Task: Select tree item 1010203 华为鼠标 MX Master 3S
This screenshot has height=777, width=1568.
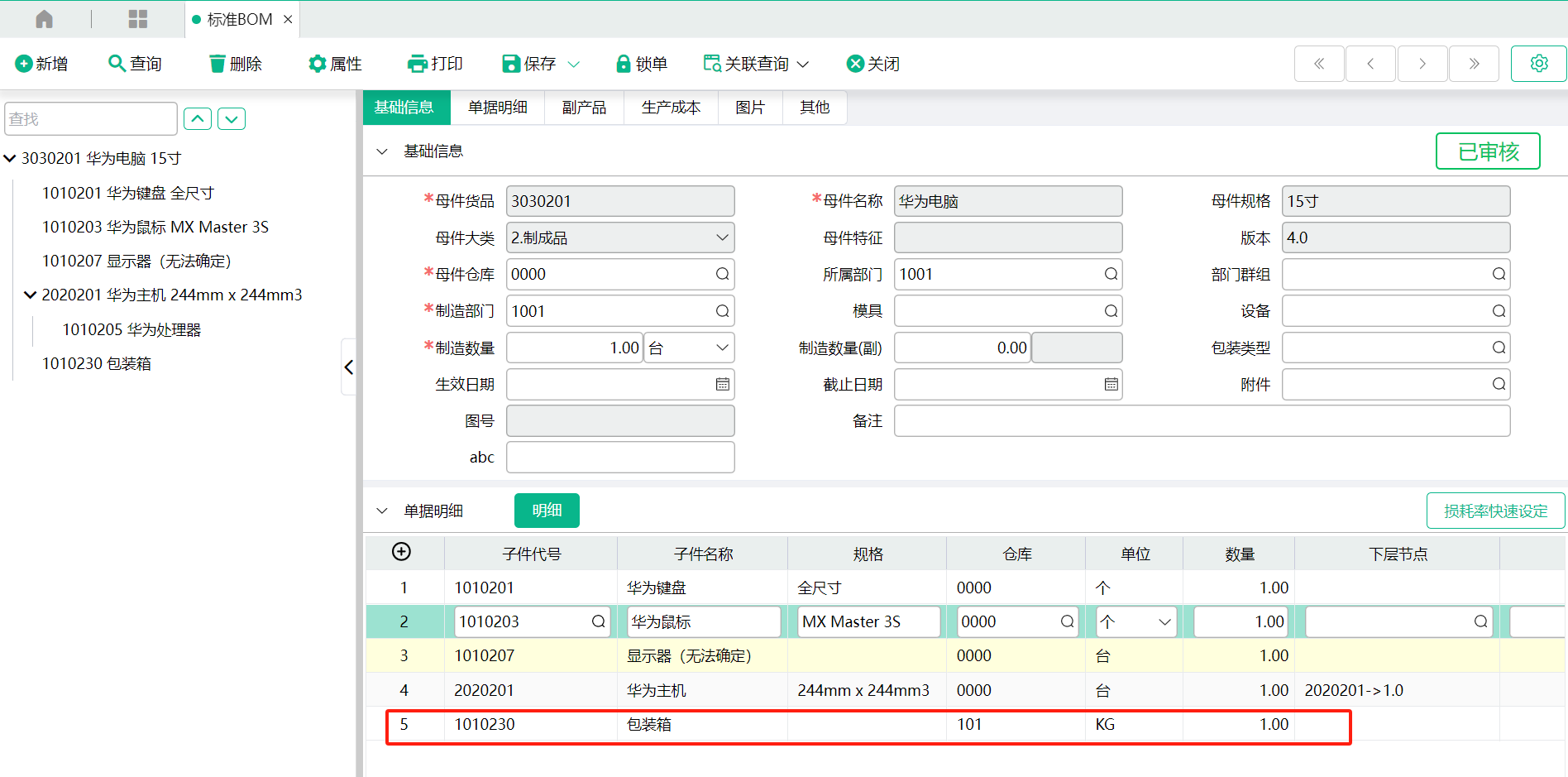Action: (x=155, y=227)
